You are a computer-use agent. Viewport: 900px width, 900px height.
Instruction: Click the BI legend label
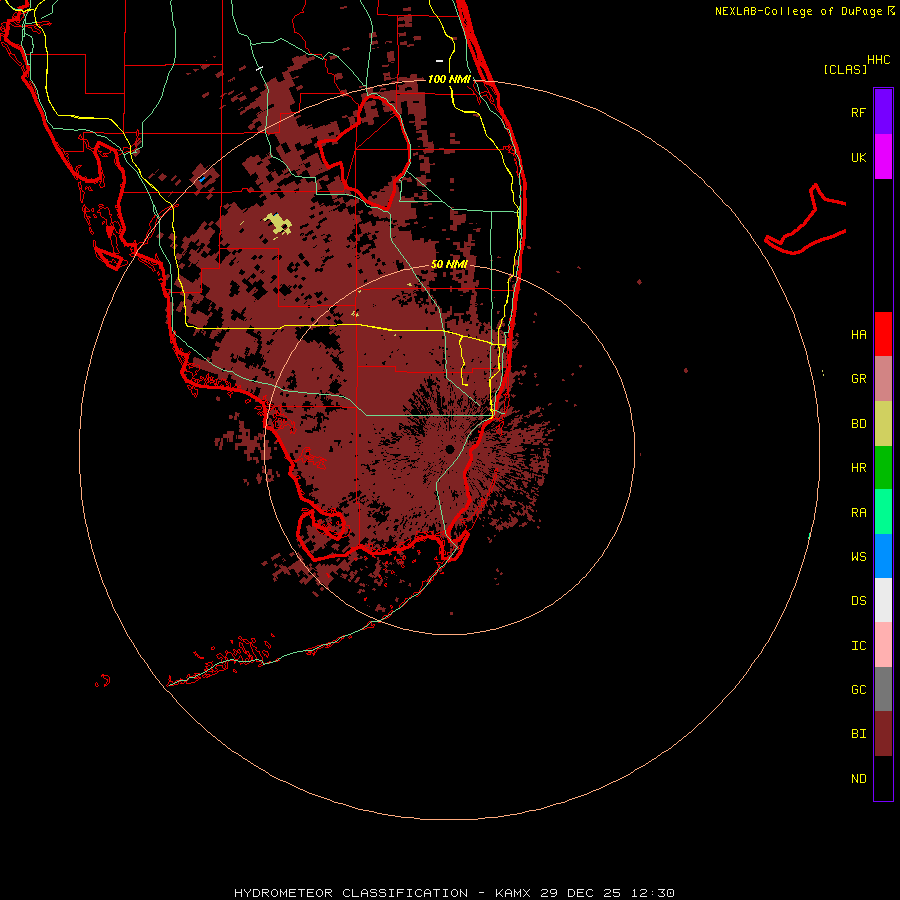(858, 734)
